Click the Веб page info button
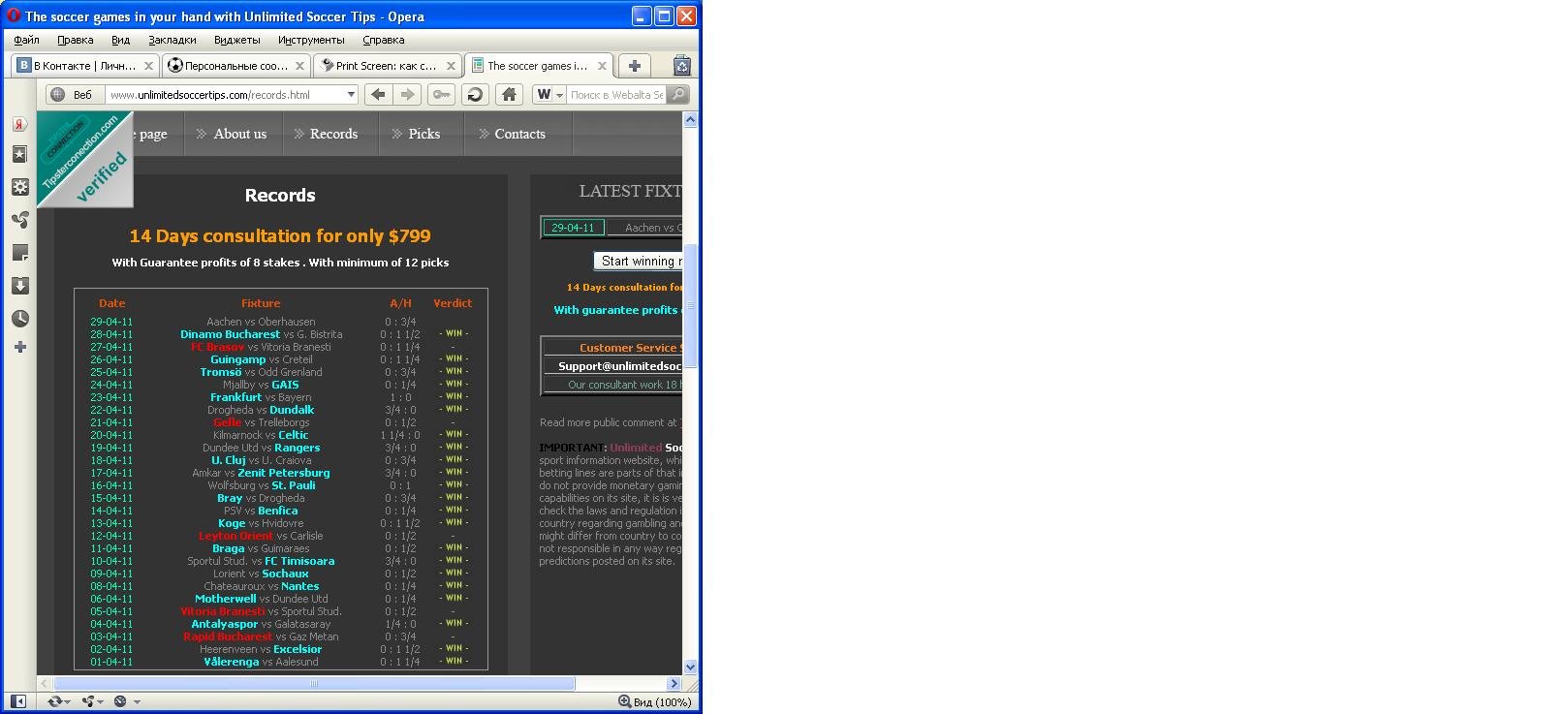Viewport: 1568px width, 714px height. 74,95
